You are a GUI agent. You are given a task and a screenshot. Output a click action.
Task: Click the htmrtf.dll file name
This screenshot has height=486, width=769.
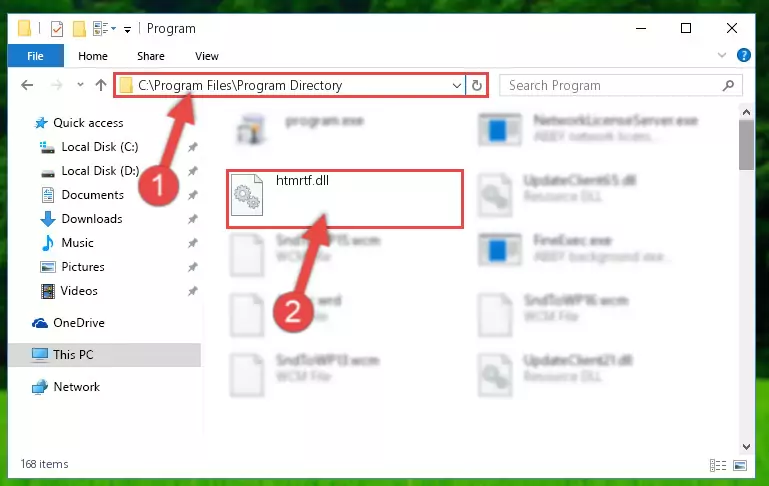pyautogui.click(x=302, y=180)
